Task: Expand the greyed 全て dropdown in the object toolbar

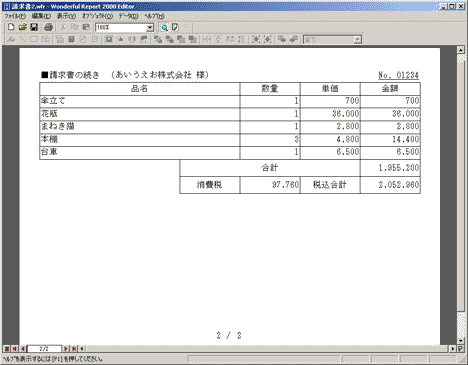Action: tap(357, 40)
